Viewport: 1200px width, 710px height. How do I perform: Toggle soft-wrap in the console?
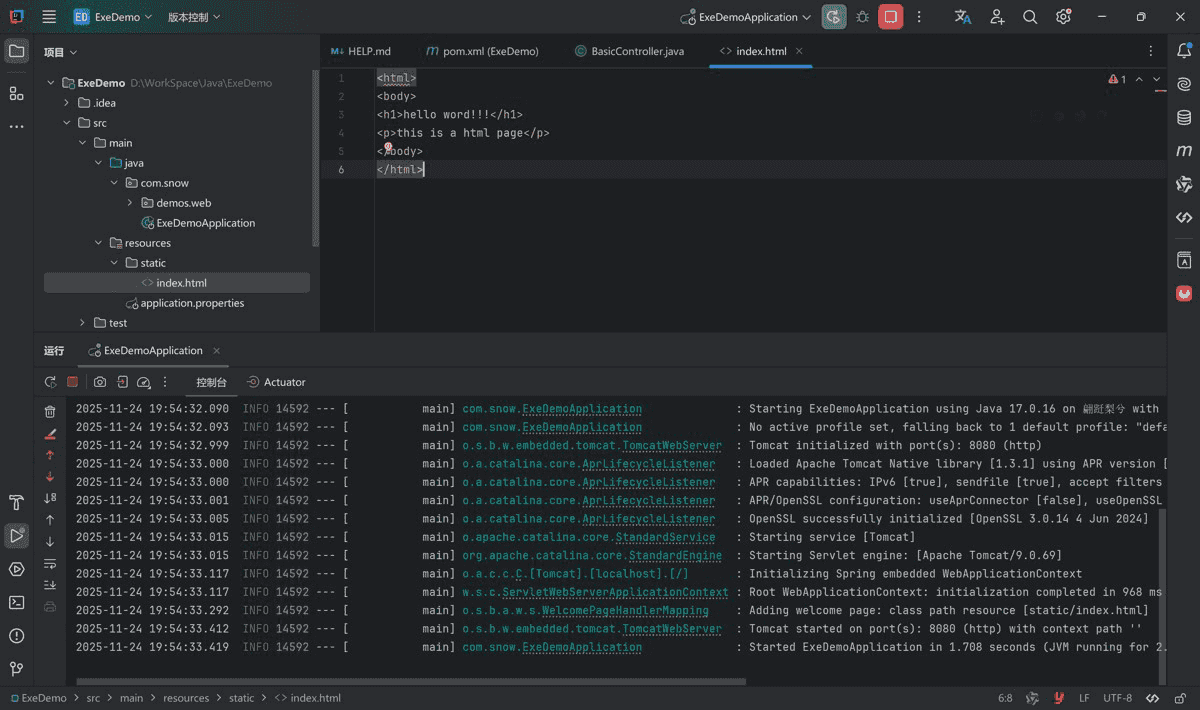[50, 564]
